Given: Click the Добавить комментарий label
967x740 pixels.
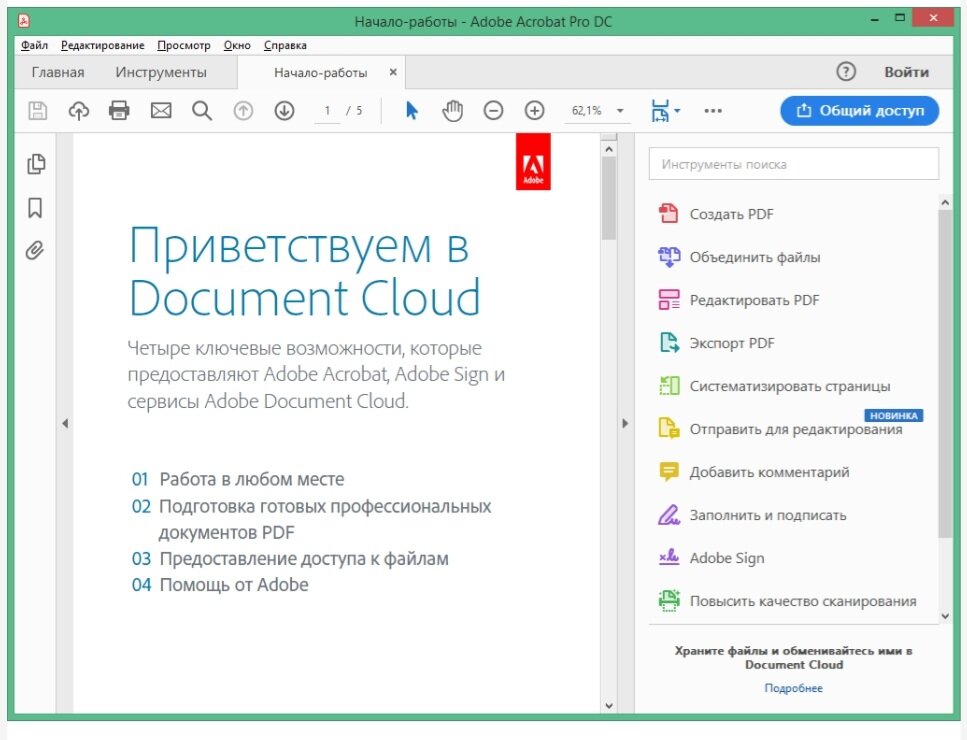Looking at the screenshot, I should click(769, 472).
